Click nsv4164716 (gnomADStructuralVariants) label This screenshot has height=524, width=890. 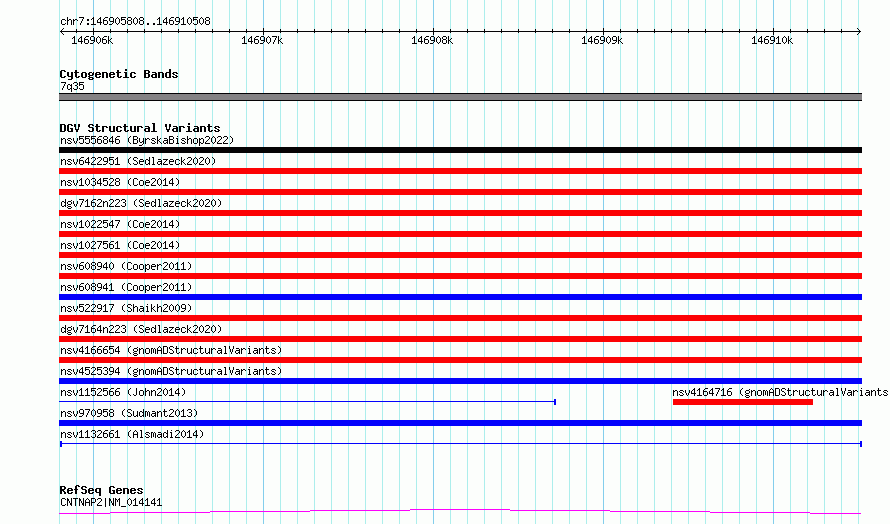[780, 392]
